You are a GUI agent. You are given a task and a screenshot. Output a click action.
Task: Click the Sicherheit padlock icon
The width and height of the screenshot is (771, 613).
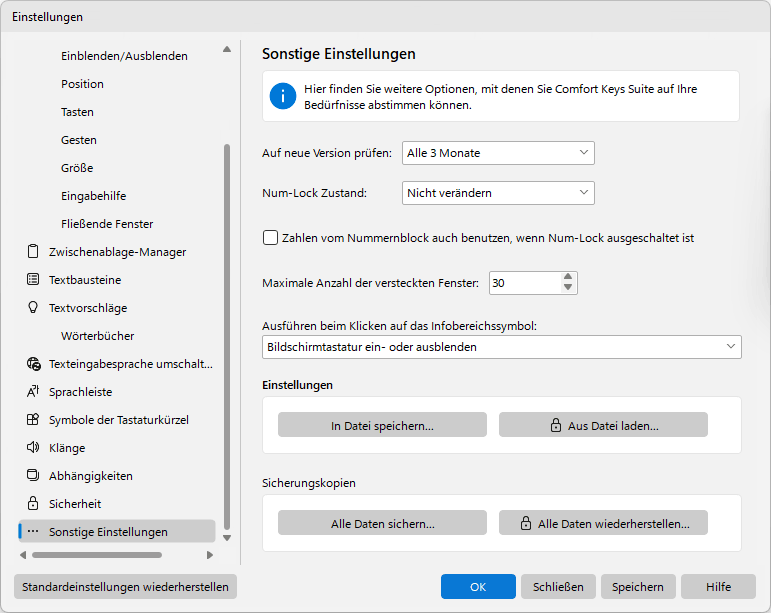coord(33,503)
